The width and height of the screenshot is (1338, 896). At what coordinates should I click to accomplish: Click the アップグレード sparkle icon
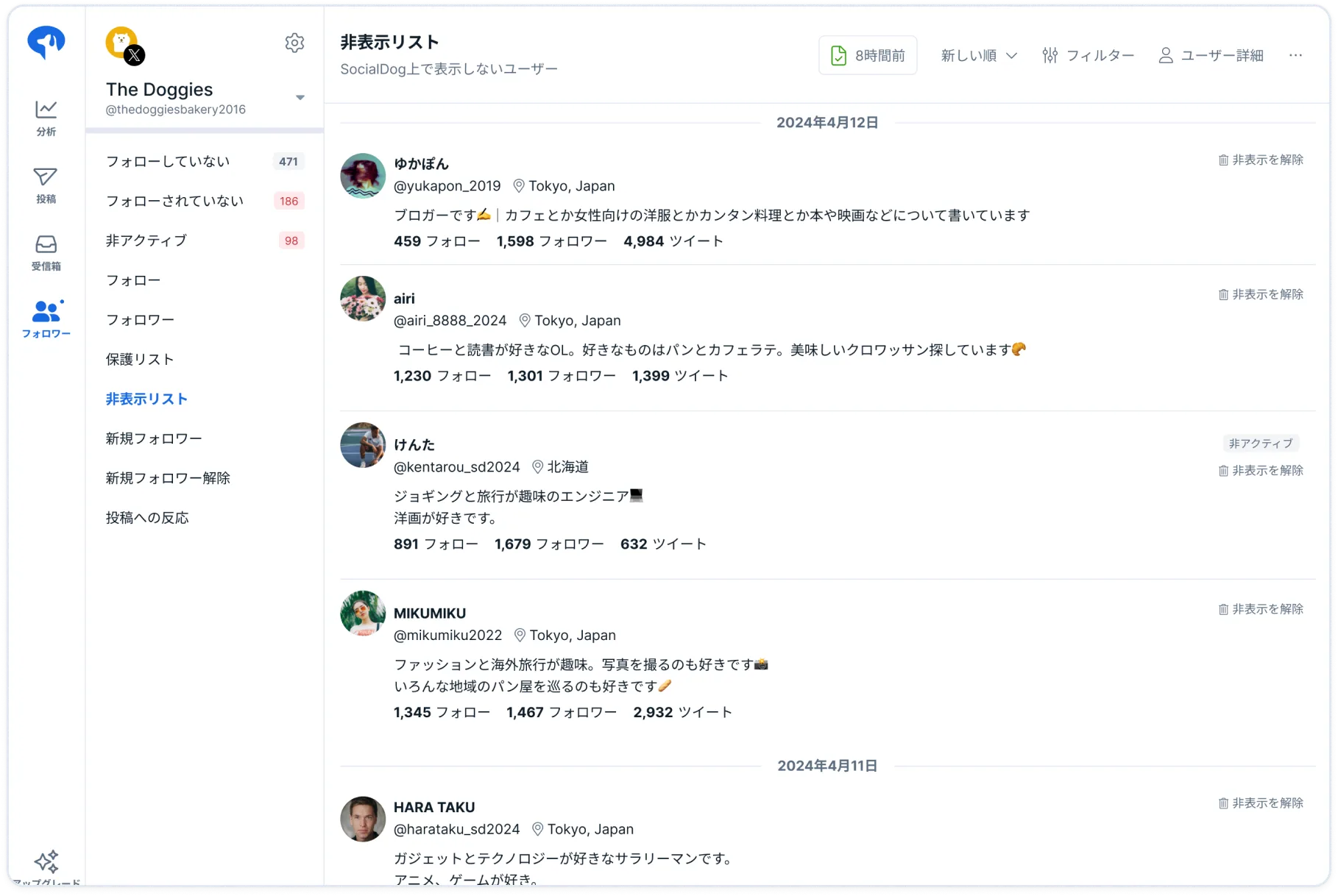tap(46, 861)
